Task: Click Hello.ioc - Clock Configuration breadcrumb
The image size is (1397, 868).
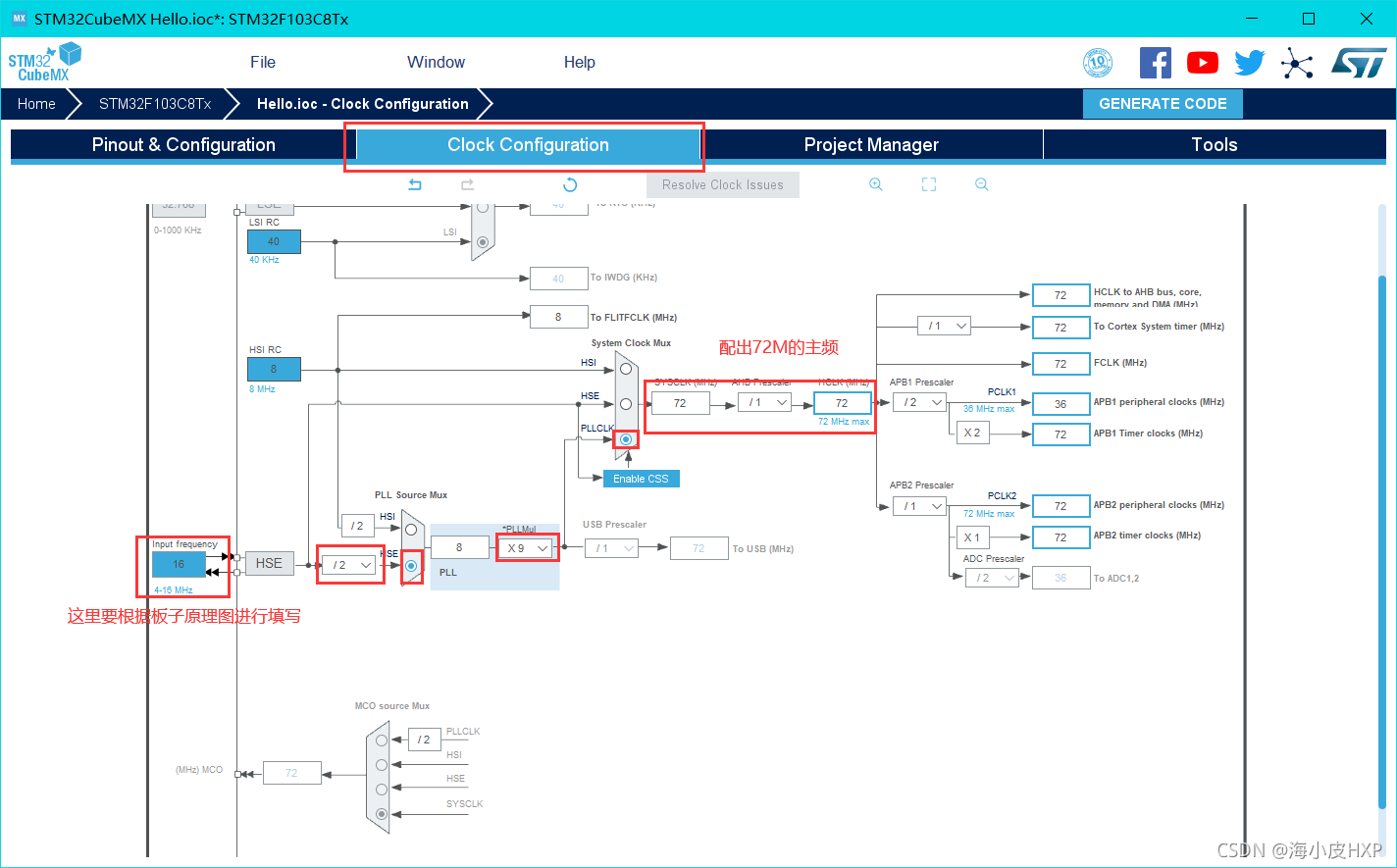Action: point(362,104)
